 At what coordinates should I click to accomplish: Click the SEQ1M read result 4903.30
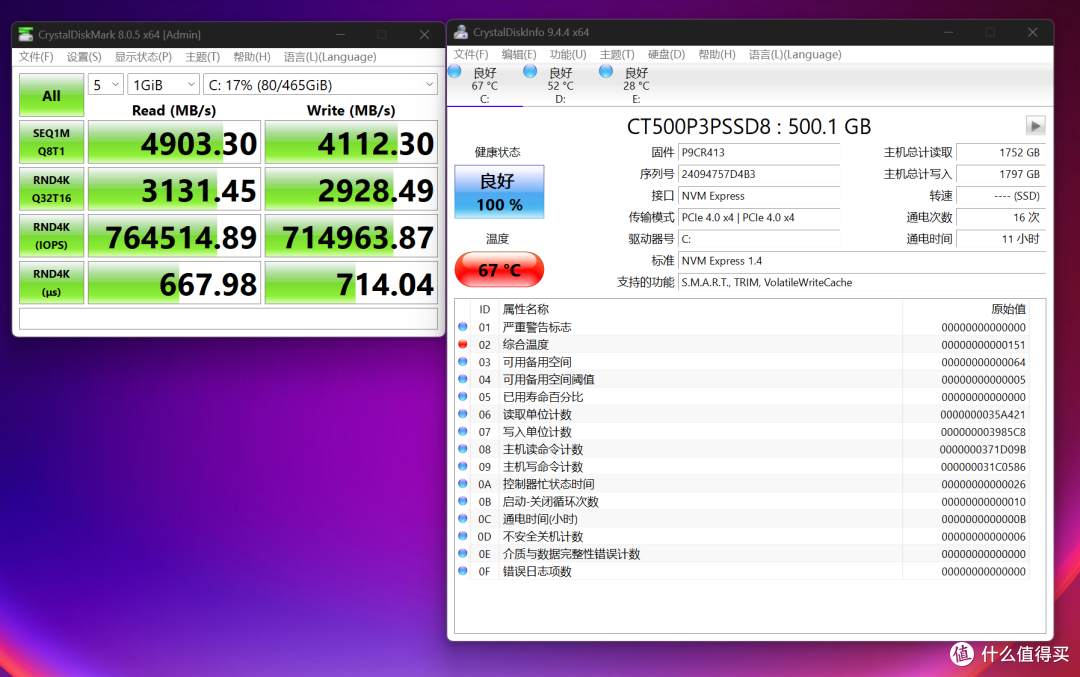pos(174,143)
